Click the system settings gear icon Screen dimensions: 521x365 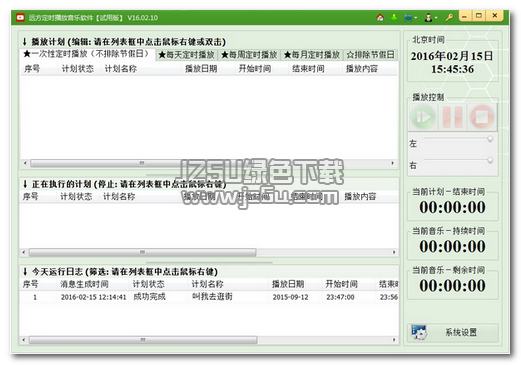[419, 332]
